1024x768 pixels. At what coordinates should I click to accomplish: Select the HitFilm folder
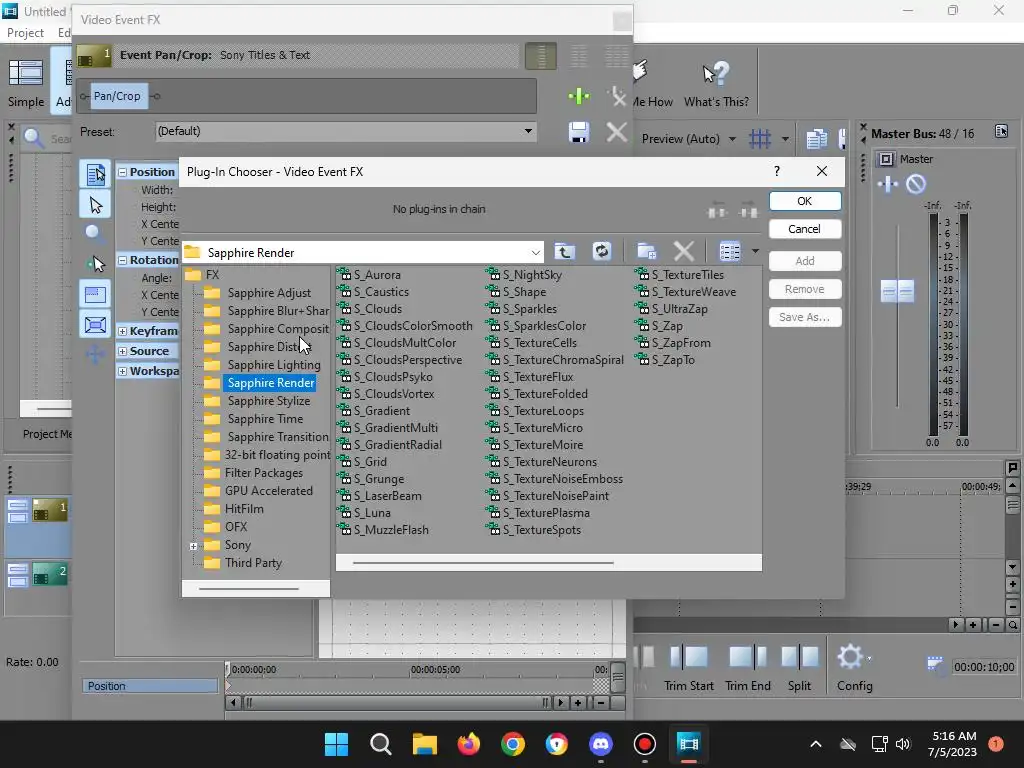[x=244, y=509]
